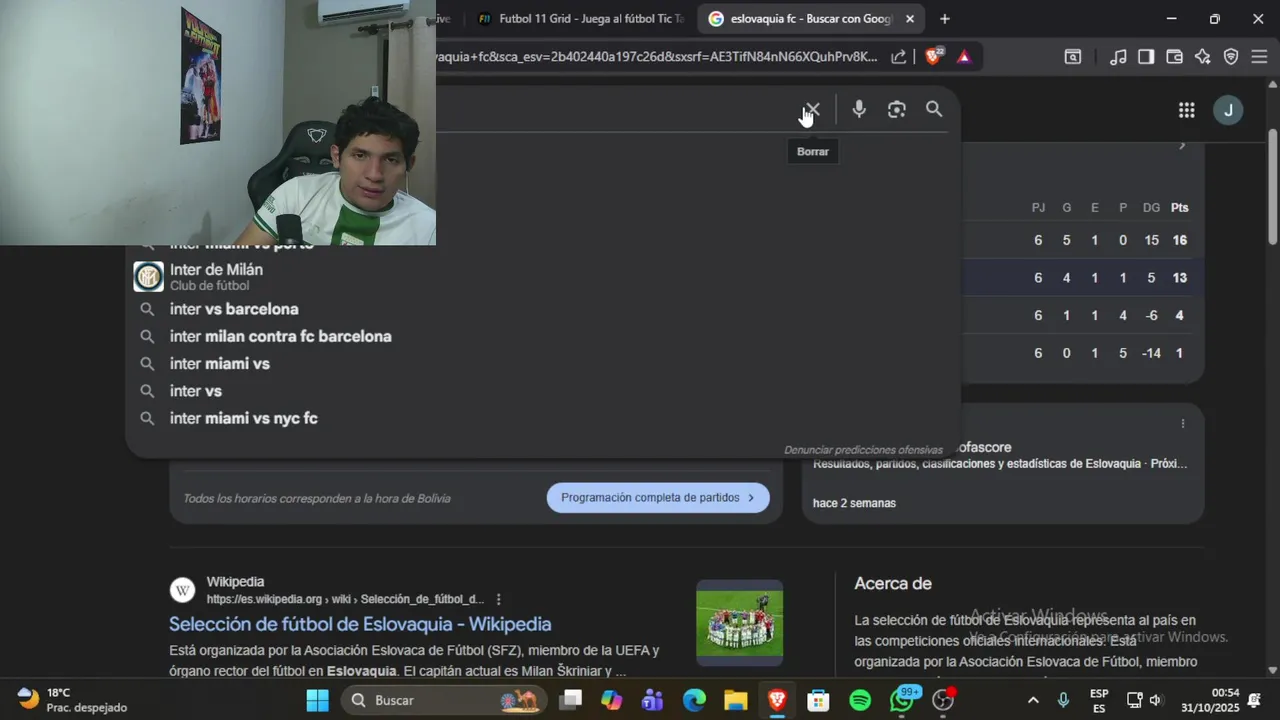Screen dimensions: 1280x720
Task: Open Copilot from the taskbar
Action: pyautogui.click(x=611, y=700)
